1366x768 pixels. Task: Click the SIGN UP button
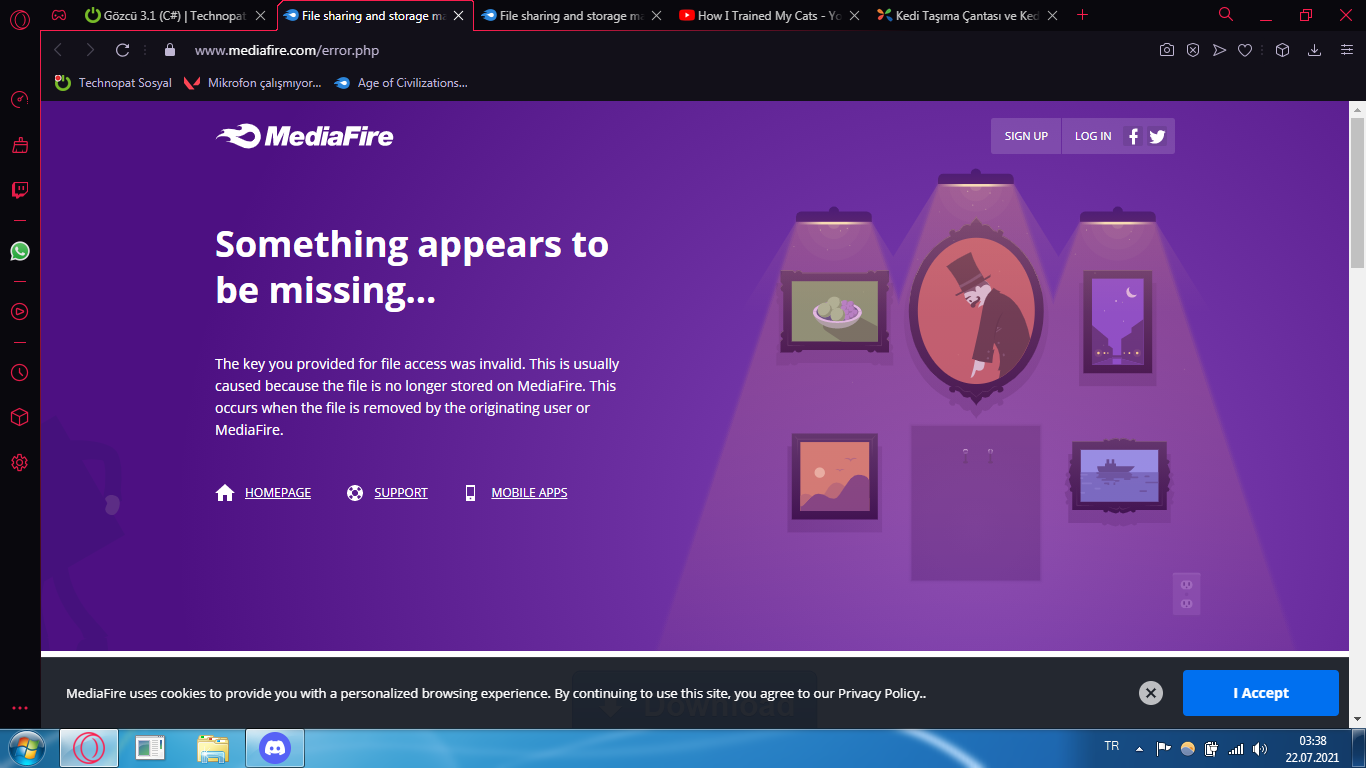[1026, 136]
